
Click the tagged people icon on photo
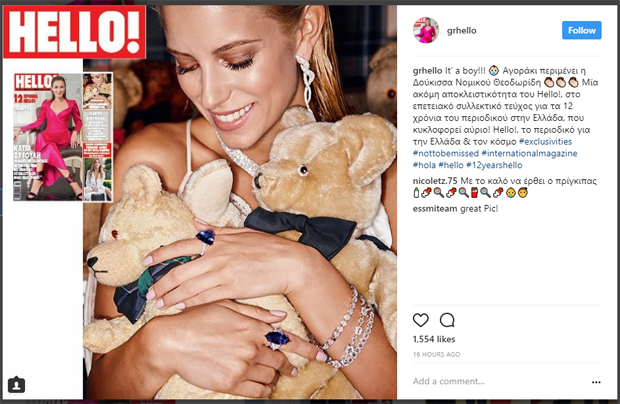[x=16, y=385]
